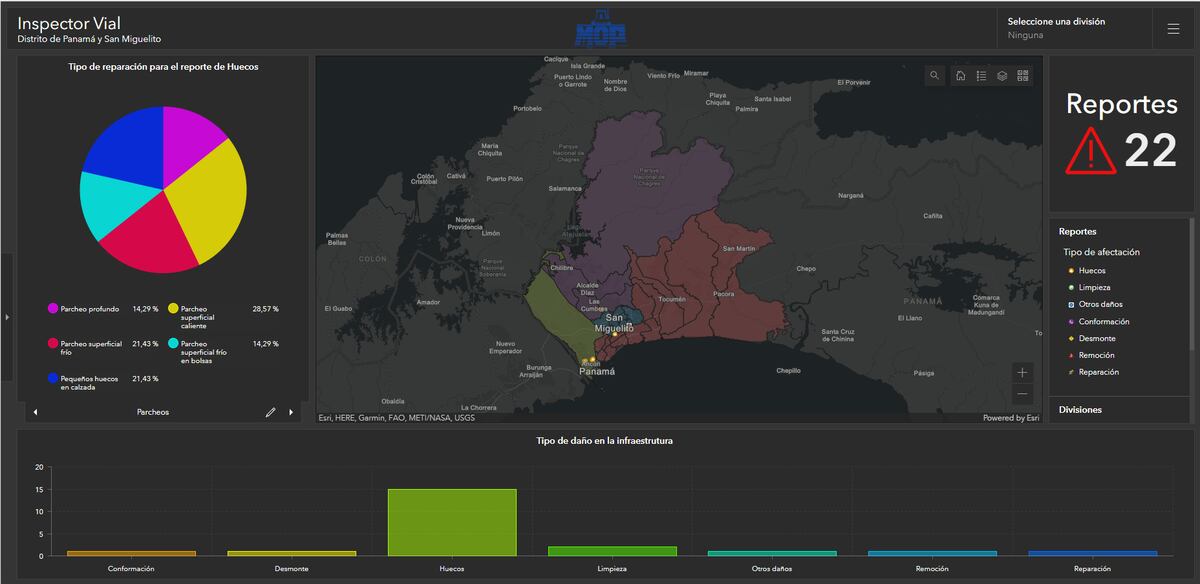Screen dimensions: 1200x584
Task: Expand the collapsed left side panel
Action: click(x=7, y=317)
